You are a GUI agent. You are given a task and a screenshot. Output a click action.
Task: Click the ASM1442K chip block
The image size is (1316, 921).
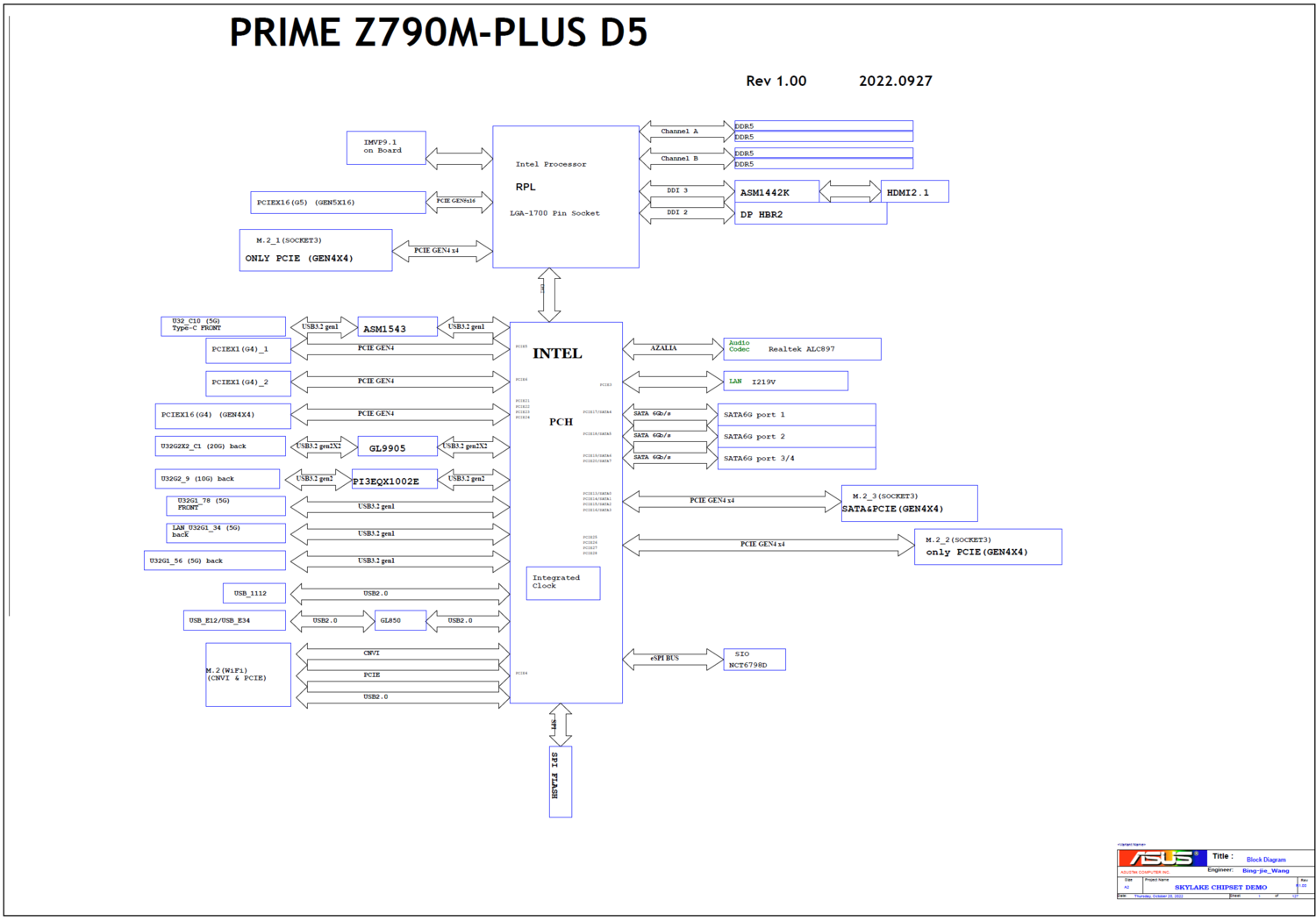[776, 192]
